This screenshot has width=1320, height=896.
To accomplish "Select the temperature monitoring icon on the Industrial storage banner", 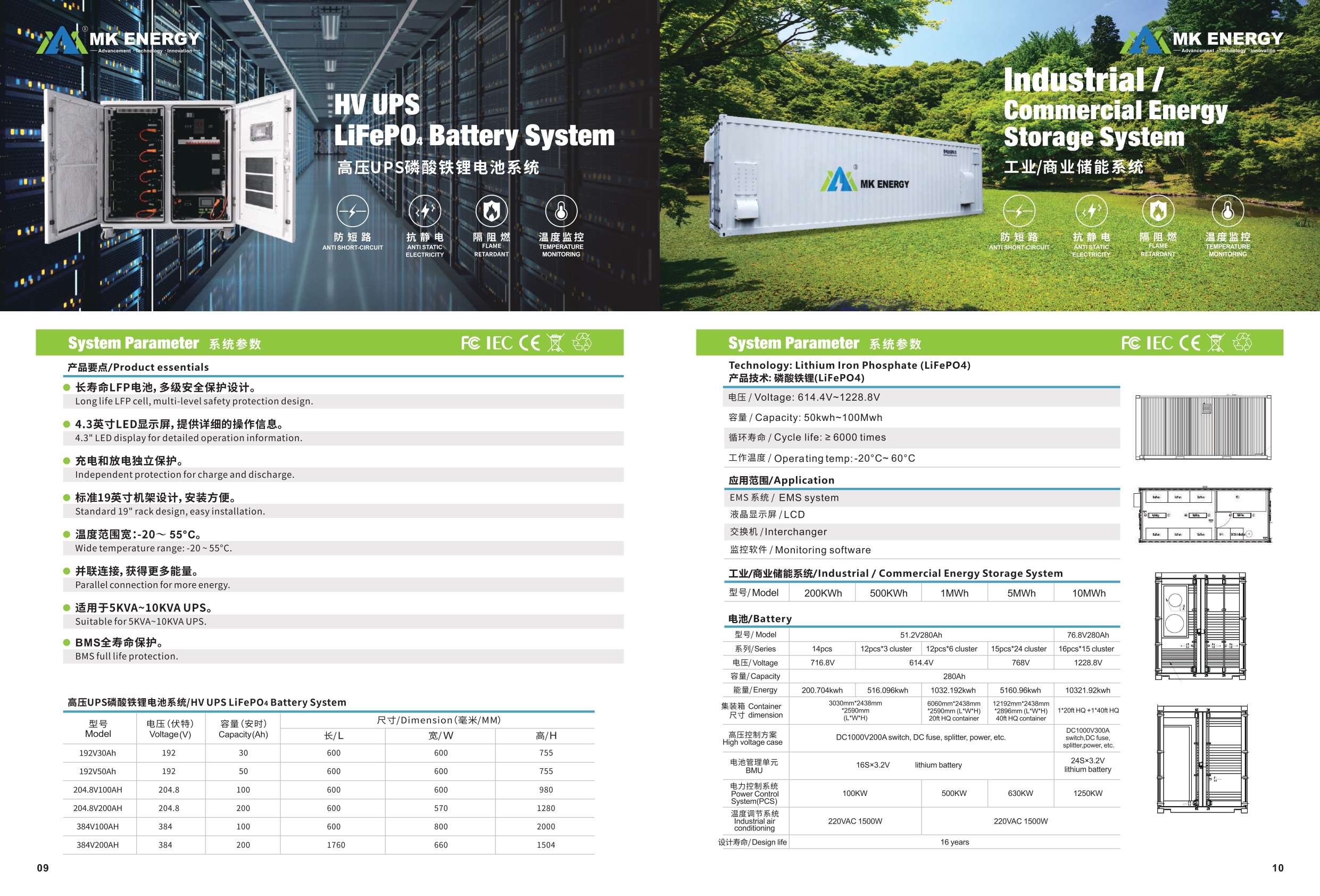I will coord(1228,211).
